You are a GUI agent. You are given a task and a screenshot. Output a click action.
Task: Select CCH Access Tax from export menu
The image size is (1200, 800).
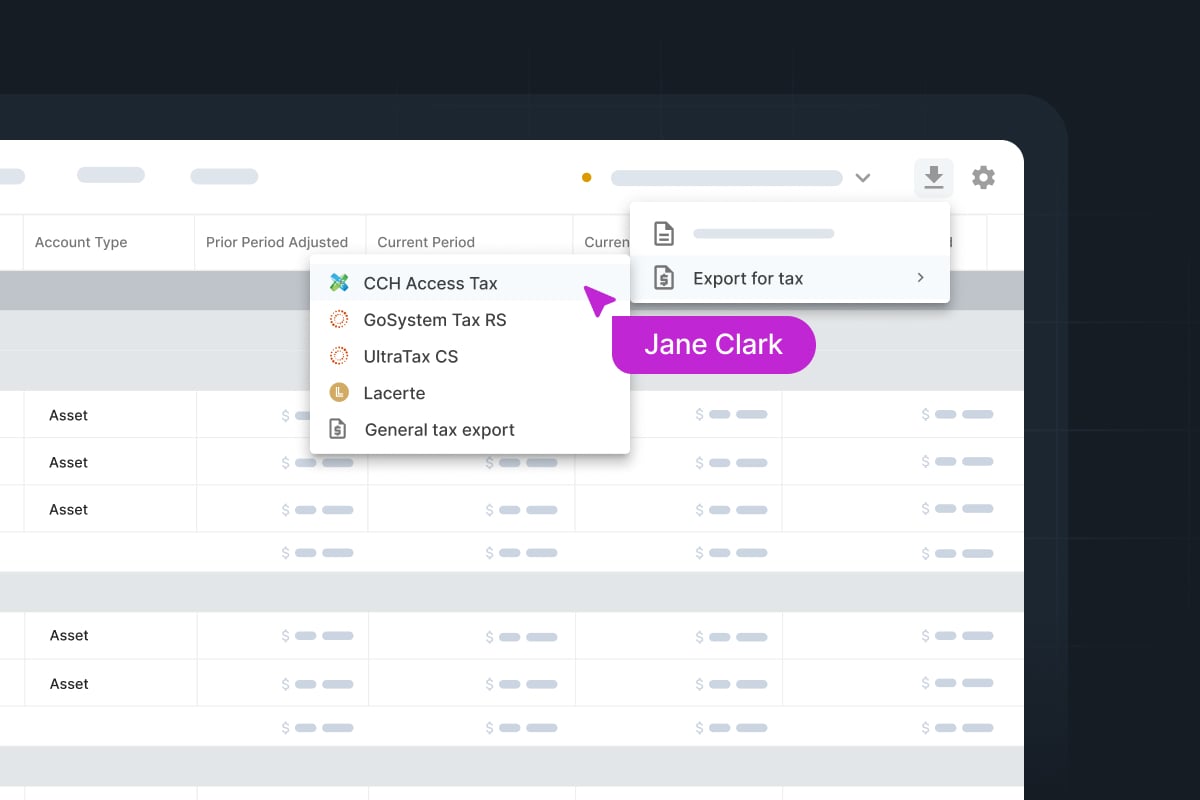(x=430, y=283)
